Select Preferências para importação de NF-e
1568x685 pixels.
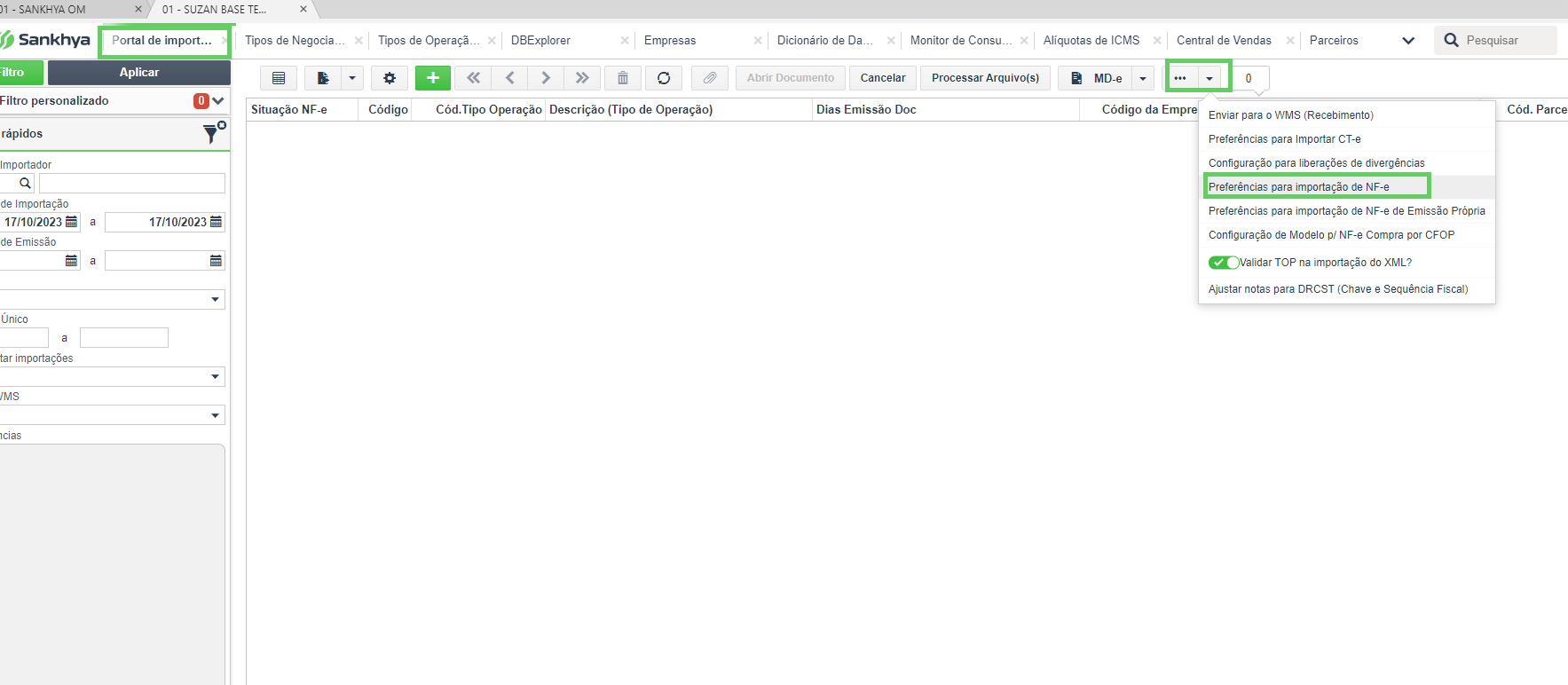(1347, 187)
